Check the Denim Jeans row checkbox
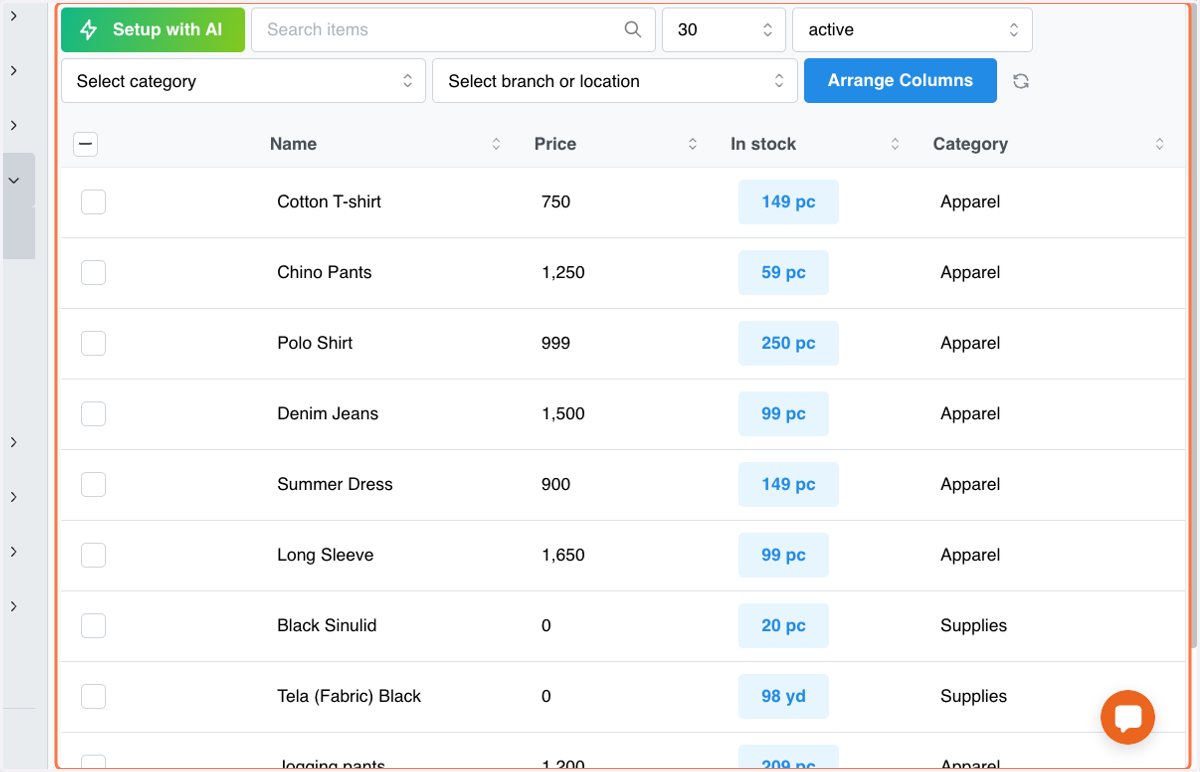This screenshot has width=1200, height=772. point(93,414)
